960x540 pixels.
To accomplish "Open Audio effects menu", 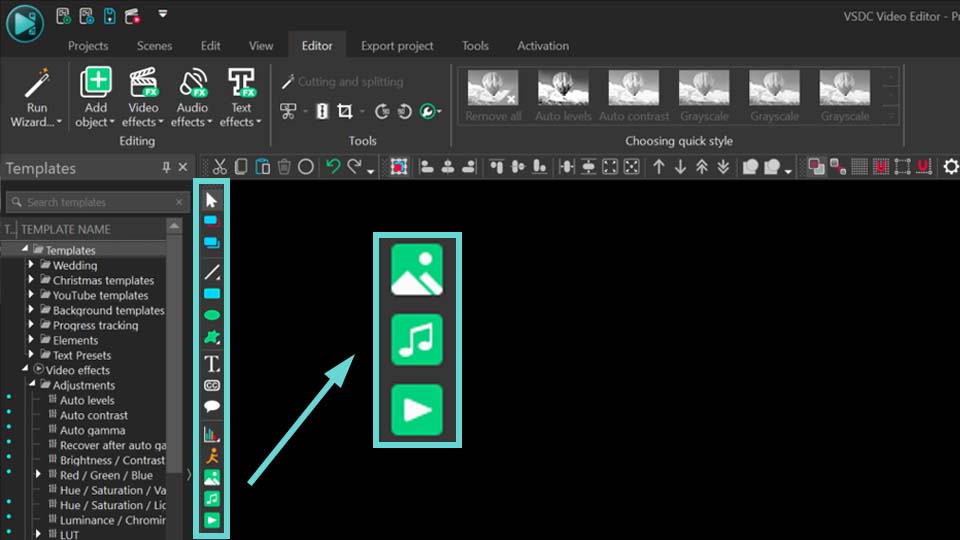I will point(192,97).
